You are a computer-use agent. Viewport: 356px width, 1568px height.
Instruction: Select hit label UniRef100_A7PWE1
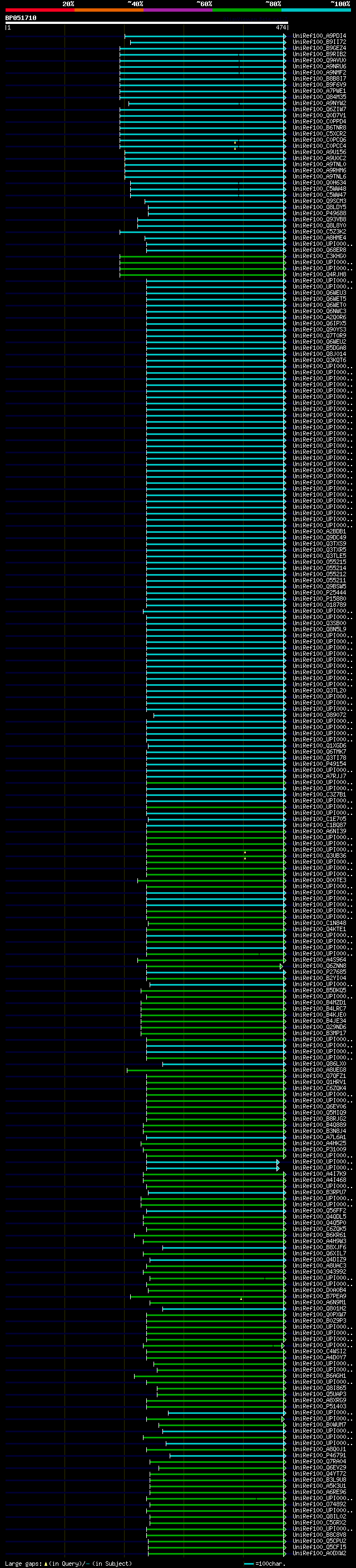point(319,91)
